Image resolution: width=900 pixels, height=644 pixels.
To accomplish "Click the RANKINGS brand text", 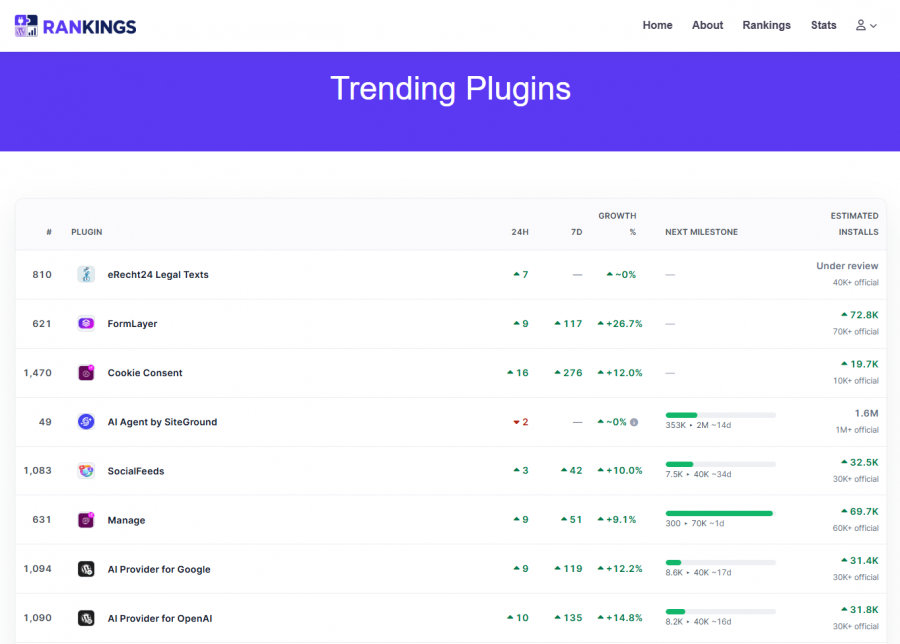I will (90, 27).
